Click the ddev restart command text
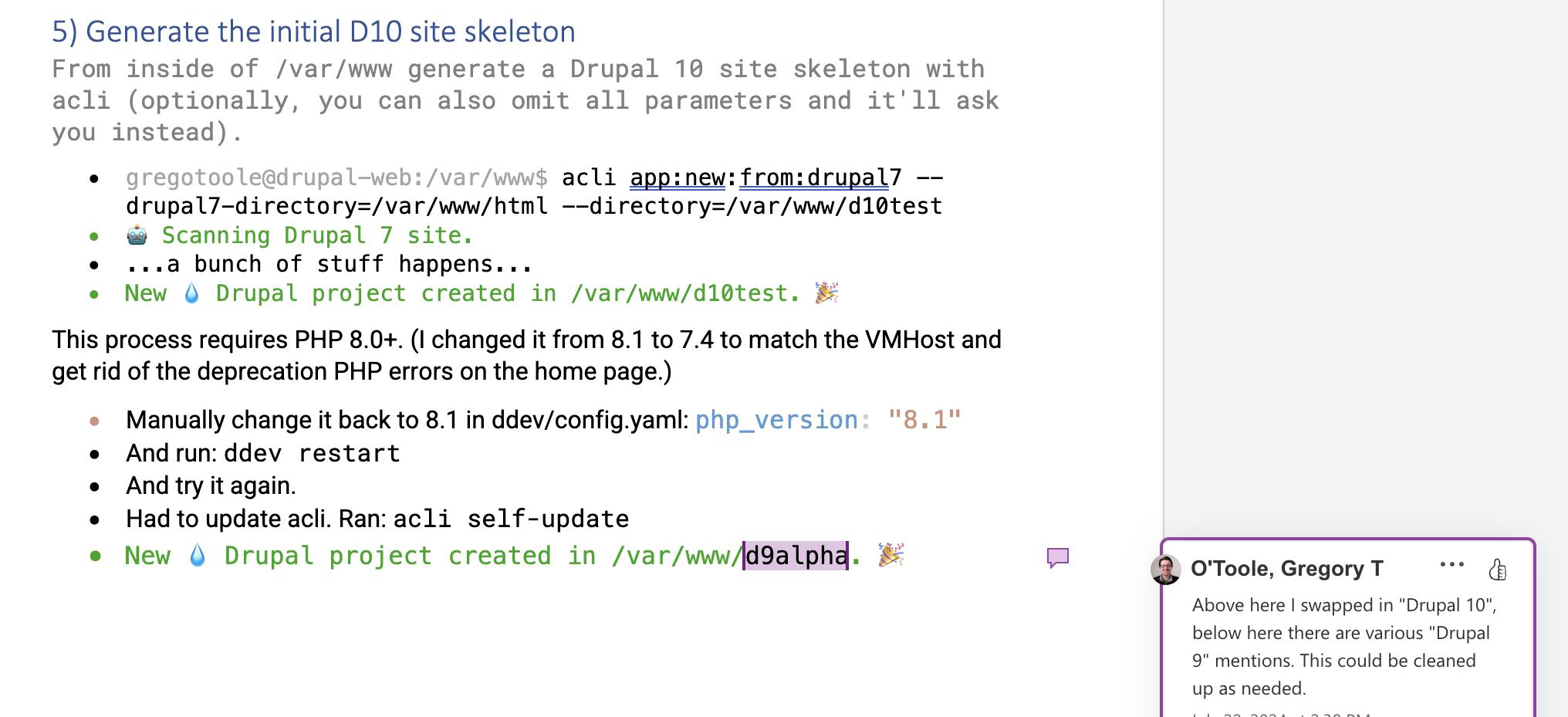1568x717 pixels. (x=312, y=454)
